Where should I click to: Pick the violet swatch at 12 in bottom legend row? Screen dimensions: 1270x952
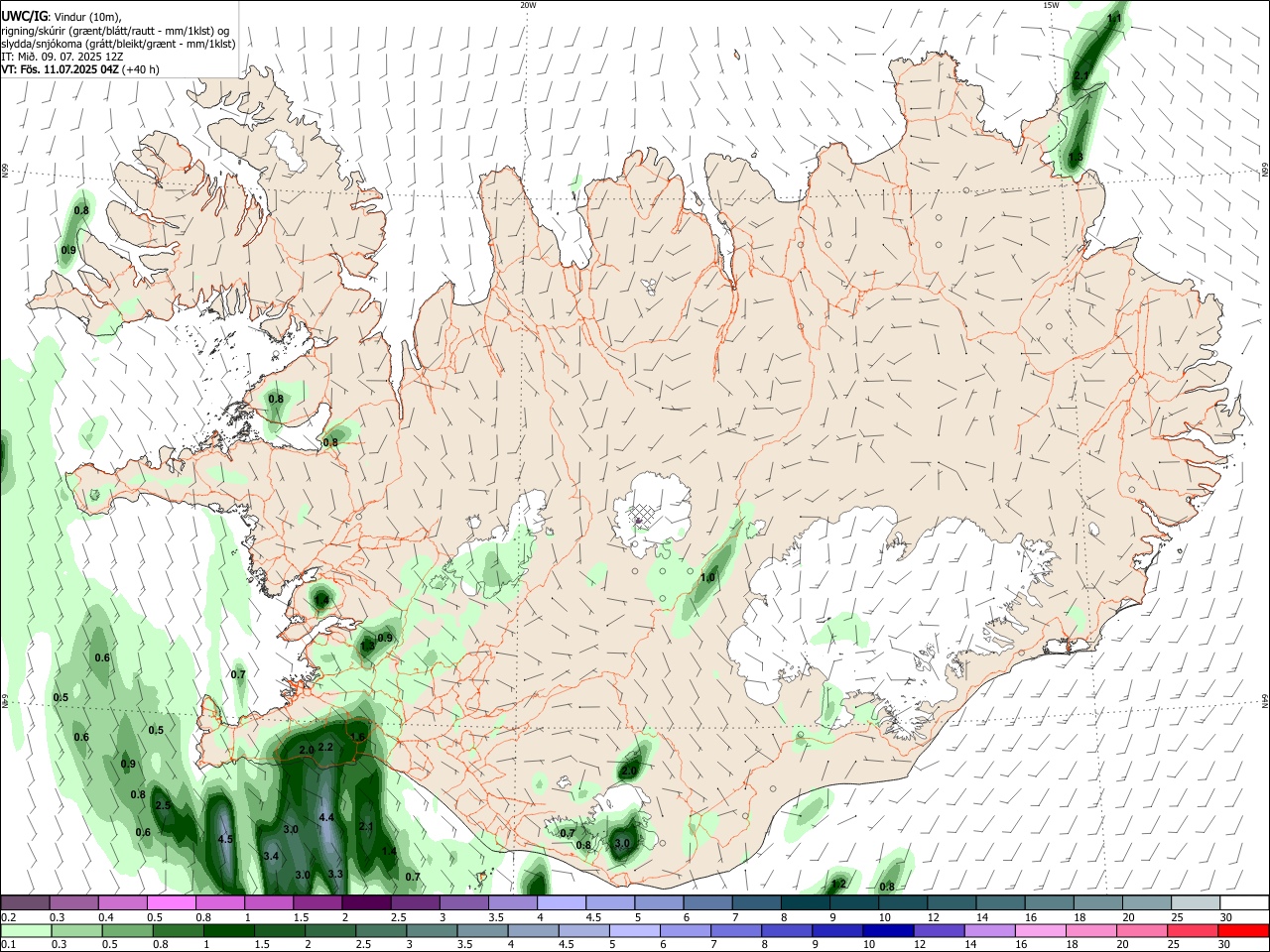click(939, 930)
